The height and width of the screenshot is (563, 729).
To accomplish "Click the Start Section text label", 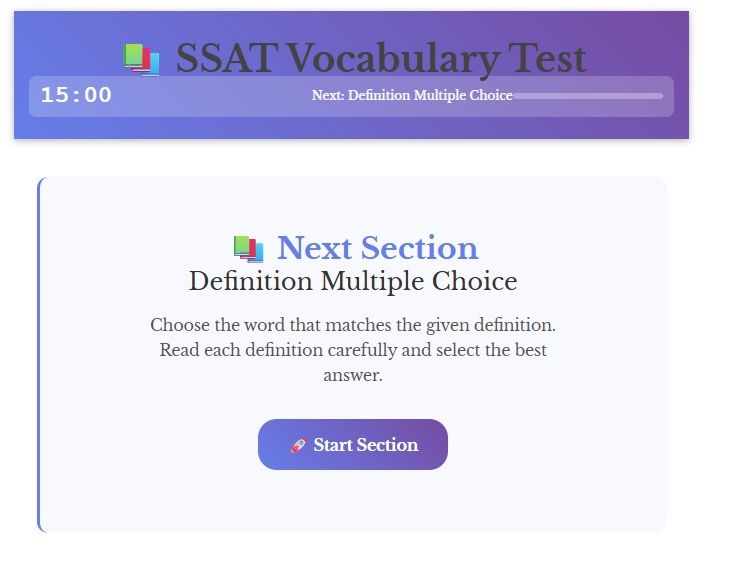I will coord(365,445).
